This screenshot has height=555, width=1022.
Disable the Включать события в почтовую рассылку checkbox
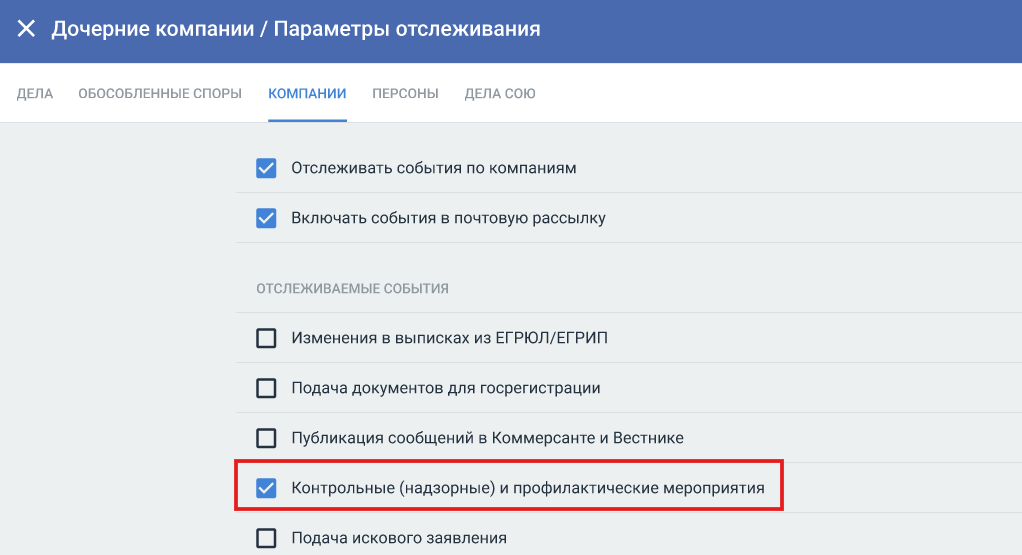tap(266, 218)
